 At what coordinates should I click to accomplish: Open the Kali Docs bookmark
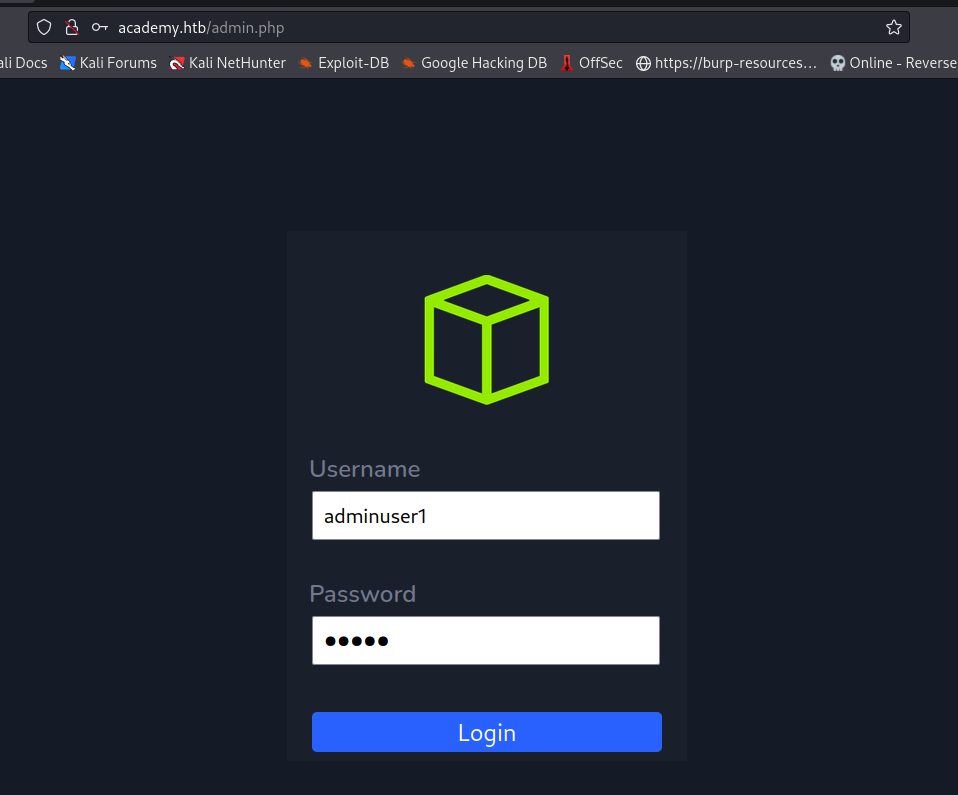(23, 63)
